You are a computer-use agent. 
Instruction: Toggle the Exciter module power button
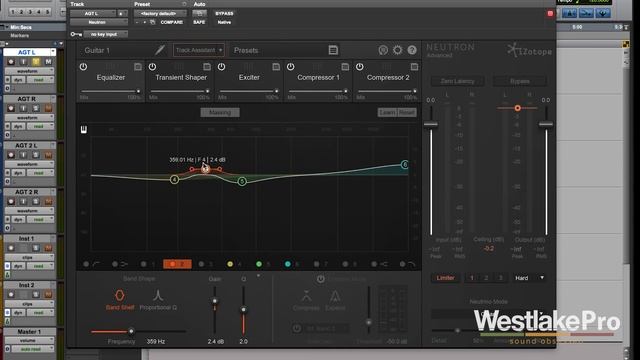[x=221, y=67]
